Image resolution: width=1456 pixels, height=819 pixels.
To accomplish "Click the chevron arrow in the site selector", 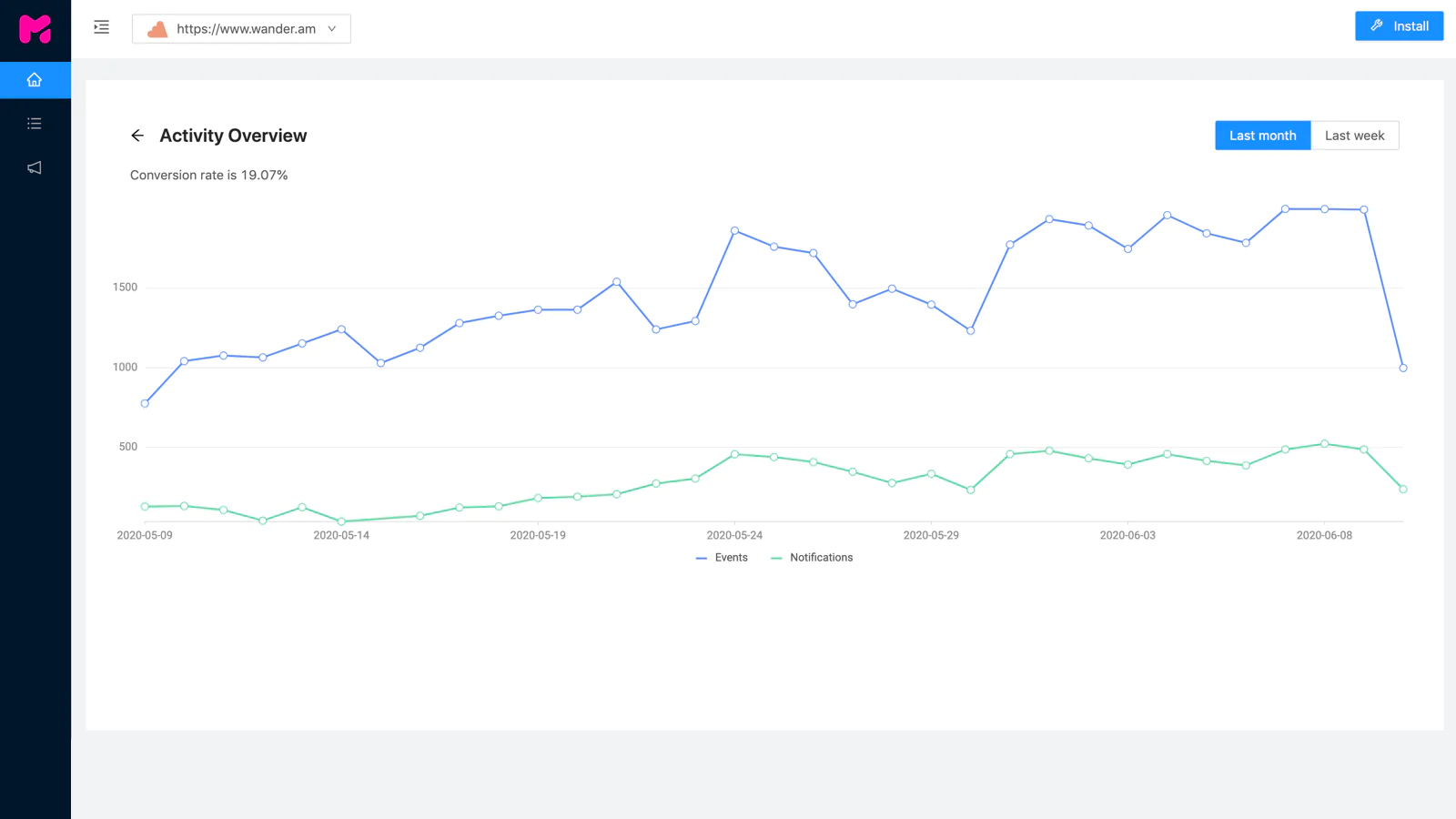I will point(332,29).
